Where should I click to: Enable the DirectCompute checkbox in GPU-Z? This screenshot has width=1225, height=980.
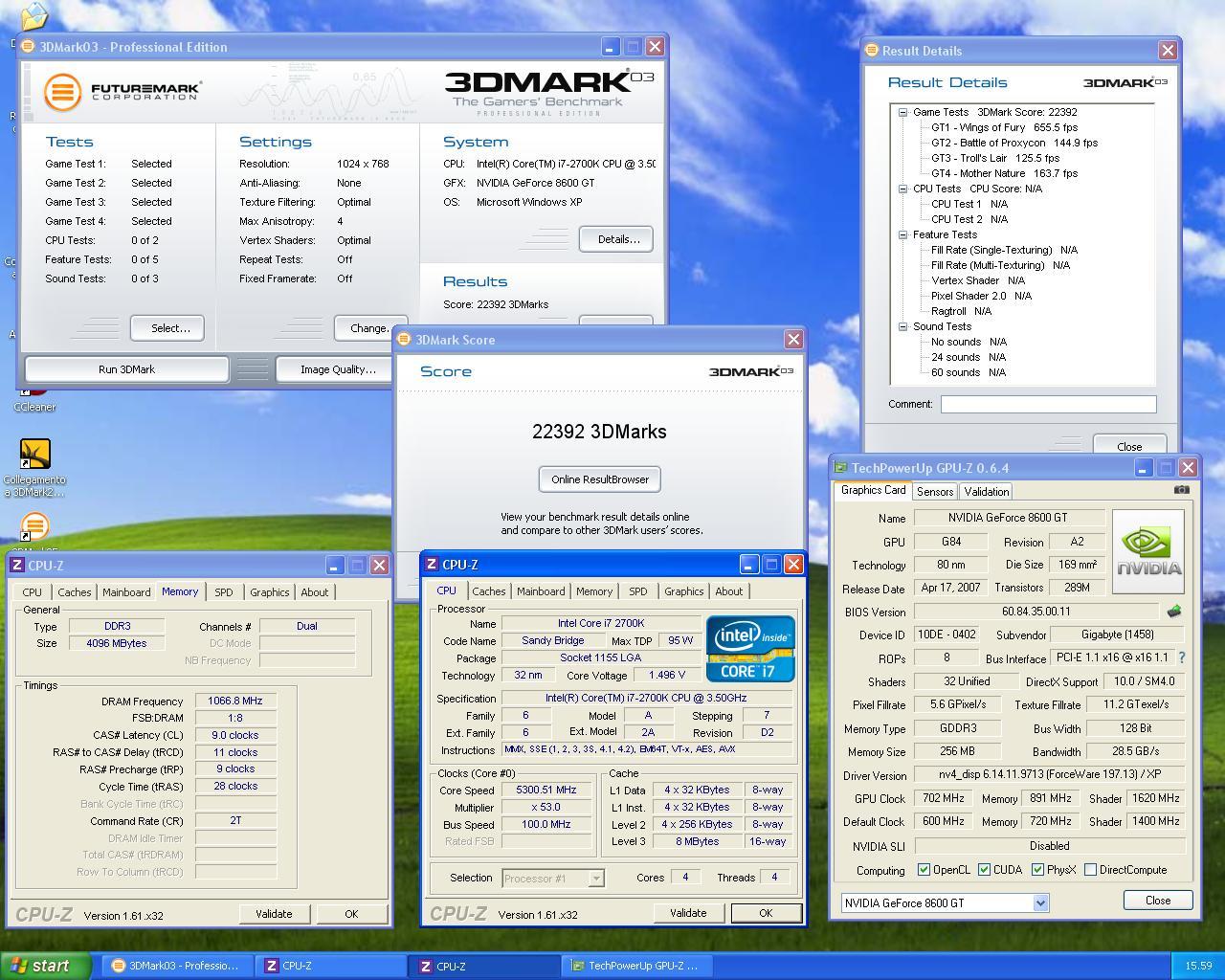click(x=1090, y=870)
